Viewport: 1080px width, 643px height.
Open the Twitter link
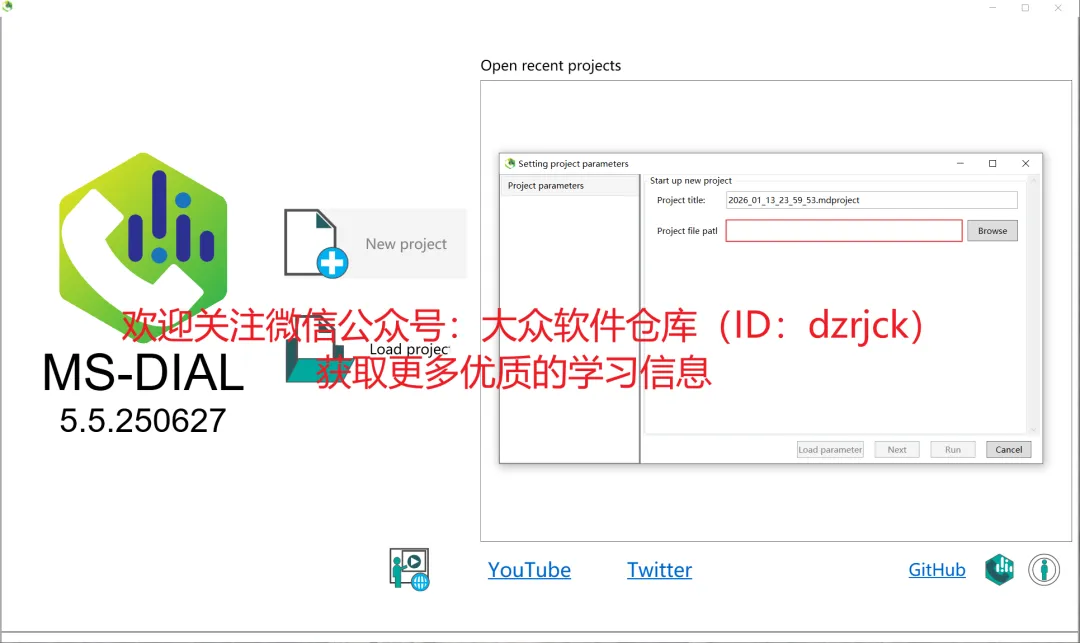pos(659,570)
